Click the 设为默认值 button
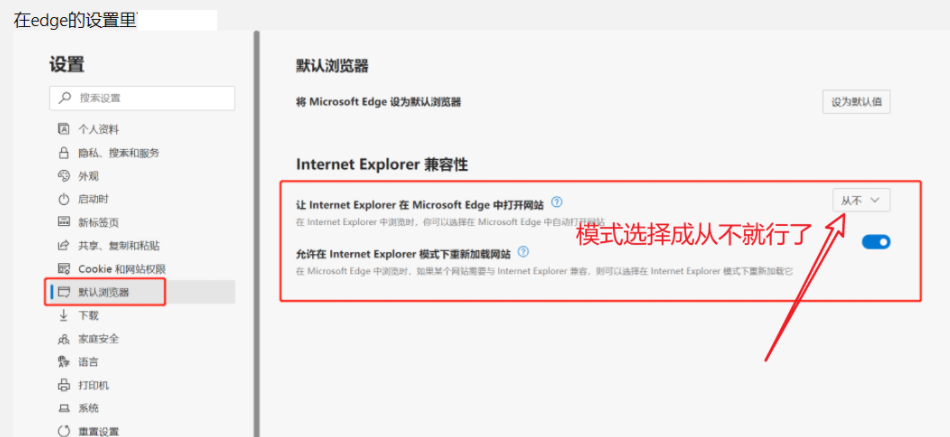Image resolution: width=950 pixels, height=437 pixels. click(856, 102)
